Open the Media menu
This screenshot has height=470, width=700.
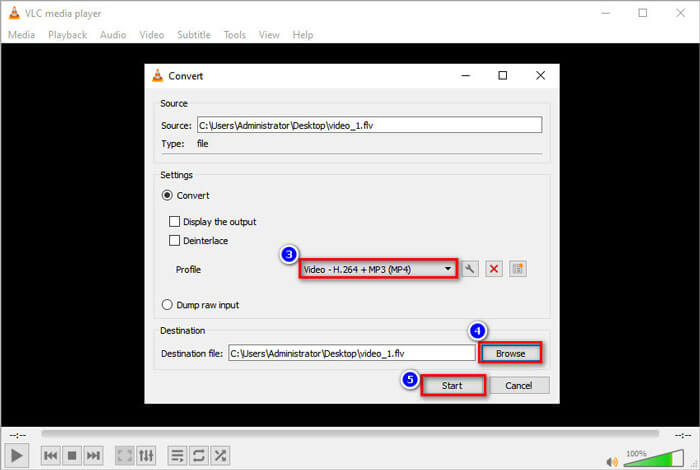[x=21, y=35]
